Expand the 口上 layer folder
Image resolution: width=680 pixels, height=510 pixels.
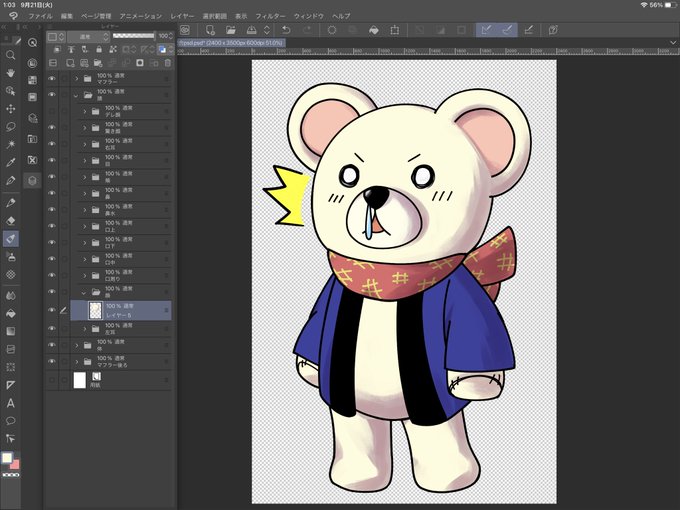coord(85,226)
